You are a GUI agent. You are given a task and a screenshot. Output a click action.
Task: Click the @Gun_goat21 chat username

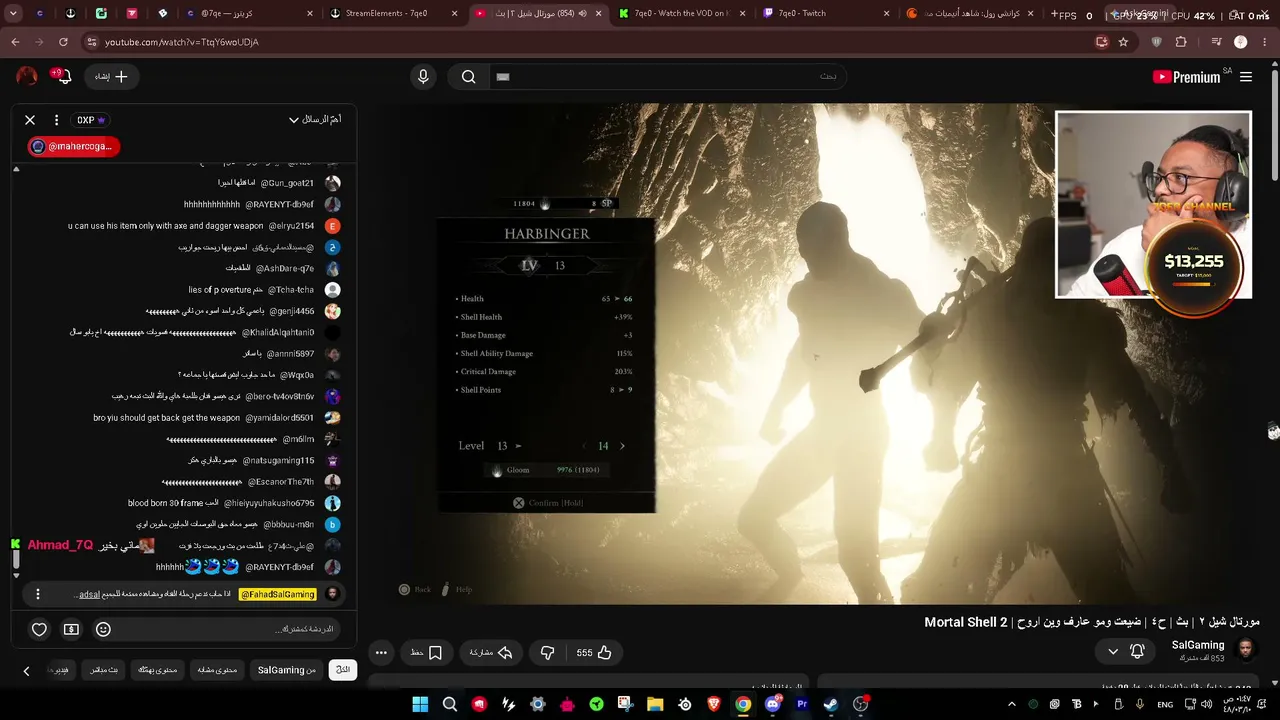click(x=287, y=183)
